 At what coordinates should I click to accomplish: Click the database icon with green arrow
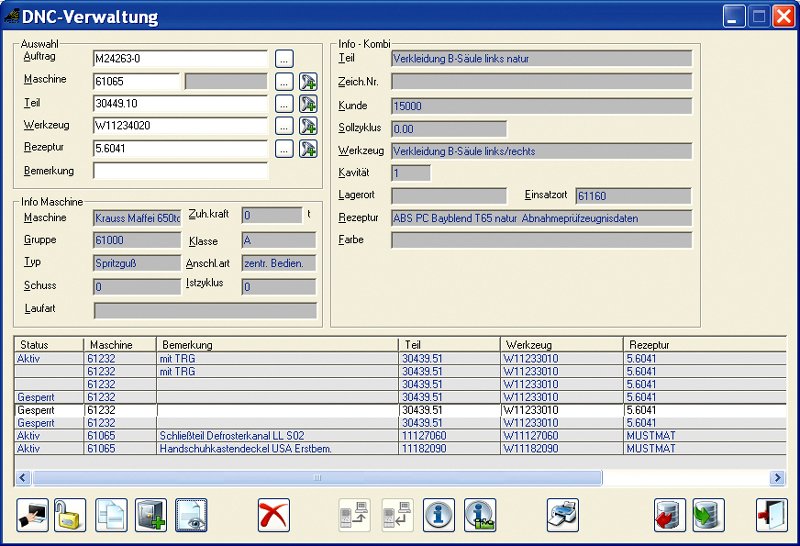click(x=708, y=515)
